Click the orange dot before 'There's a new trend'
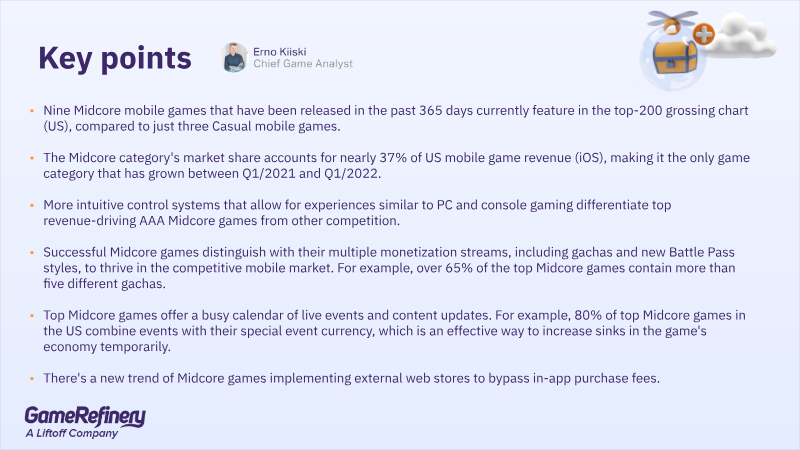 click(x=32, y=379)
